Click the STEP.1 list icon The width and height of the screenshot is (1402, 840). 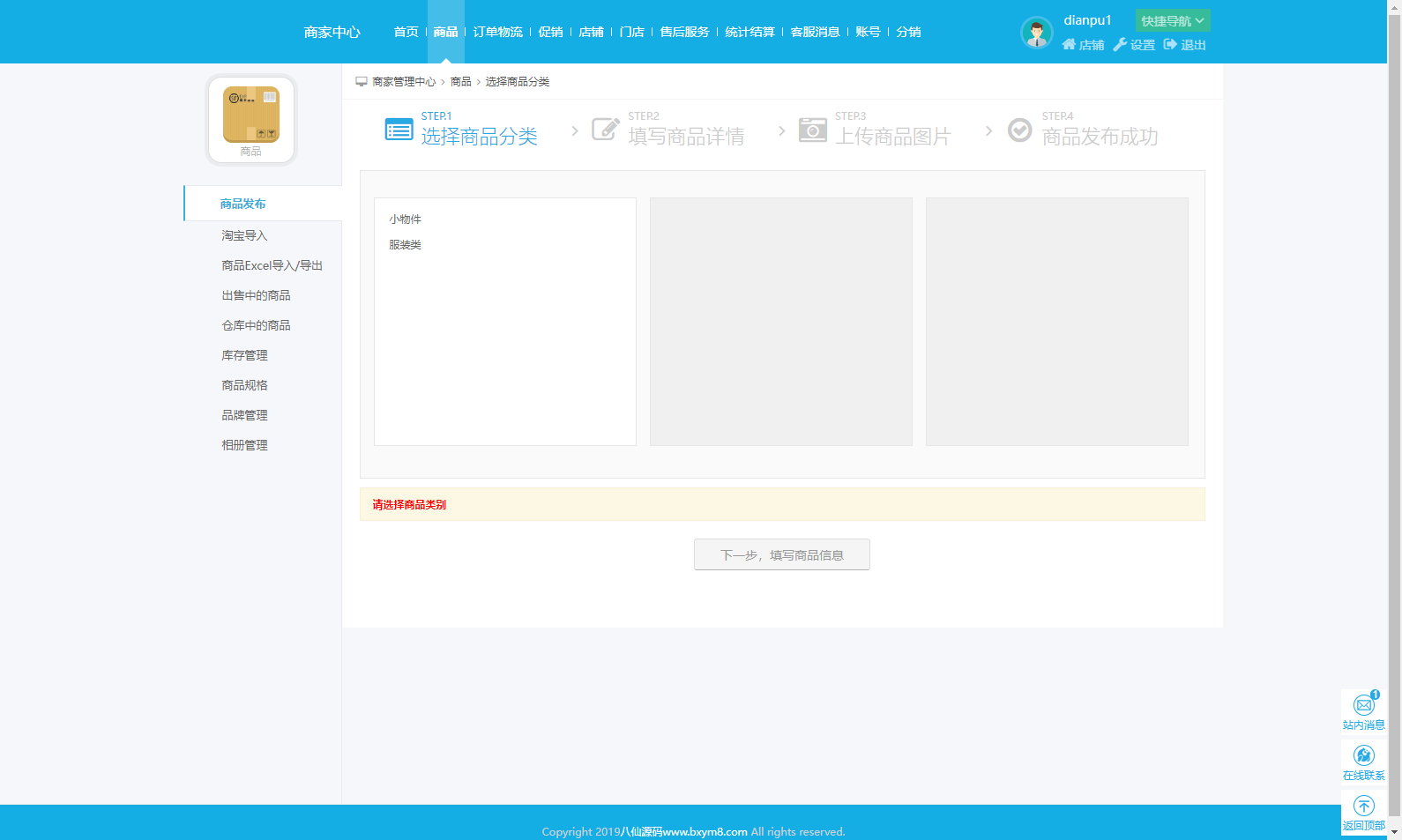[399, 130]
